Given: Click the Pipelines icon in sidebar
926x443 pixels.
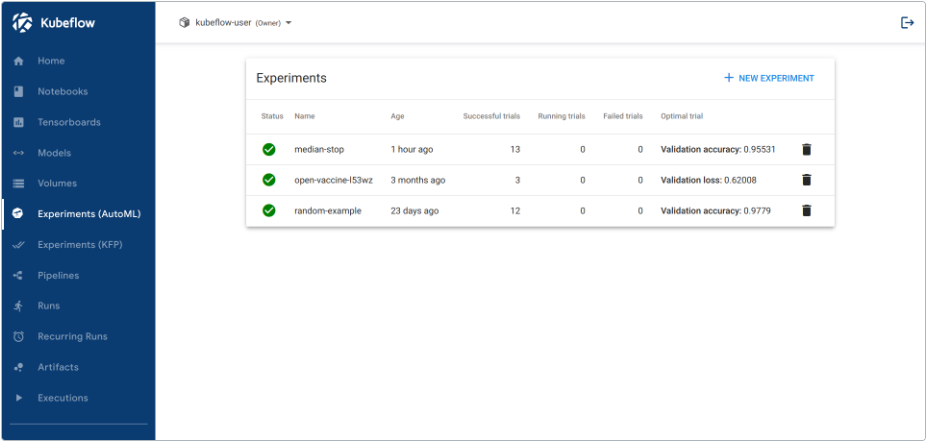Looking at the screenshot, I should 18,275.
